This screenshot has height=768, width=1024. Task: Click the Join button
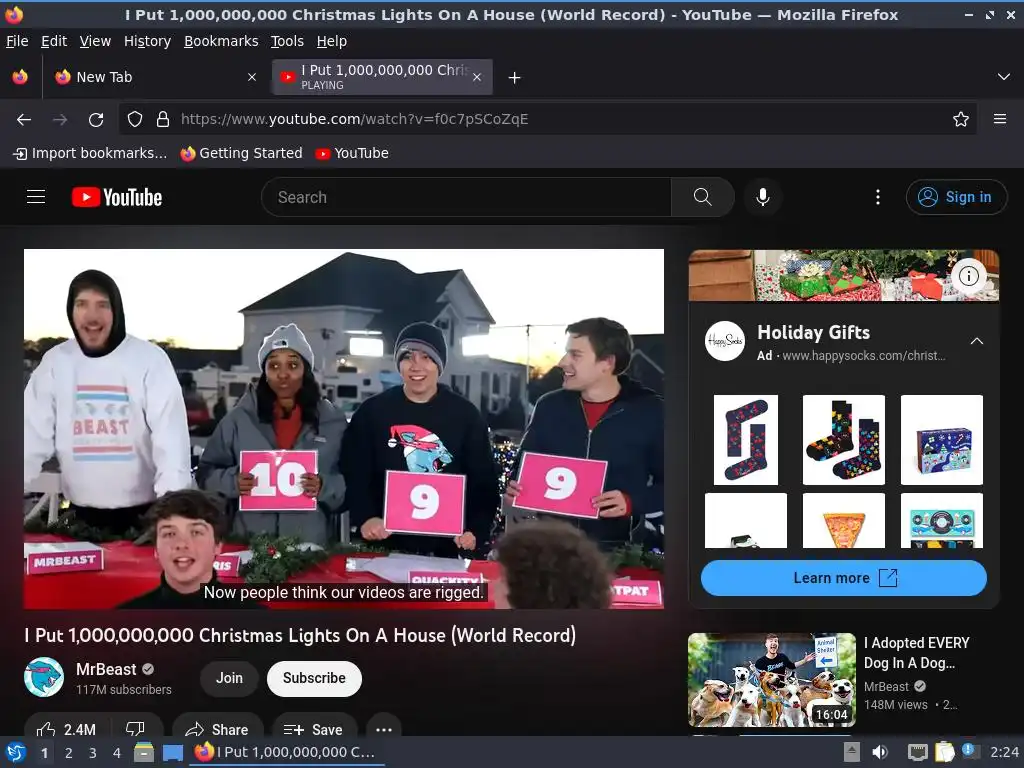tap(229, 678)
